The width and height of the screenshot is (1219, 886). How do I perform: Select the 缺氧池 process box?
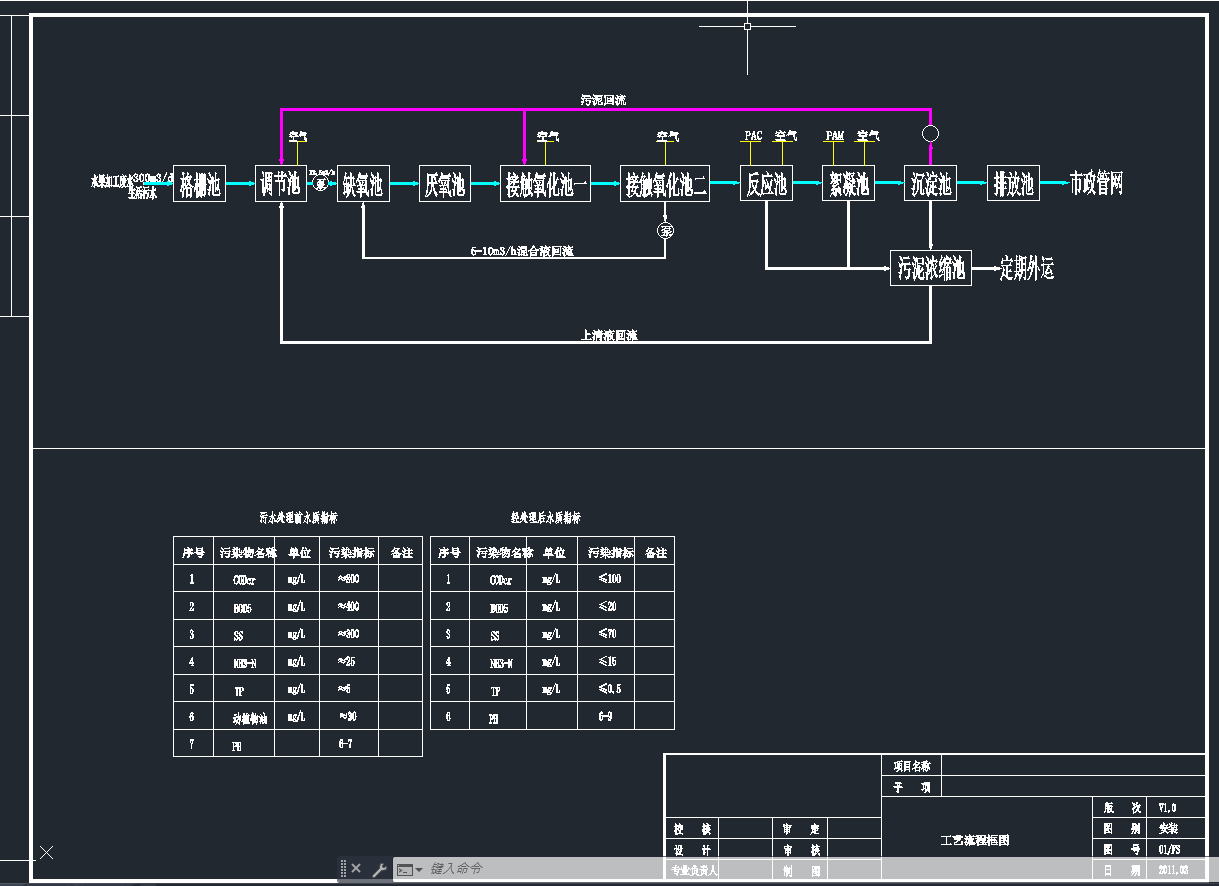click(x=363, y=183)
